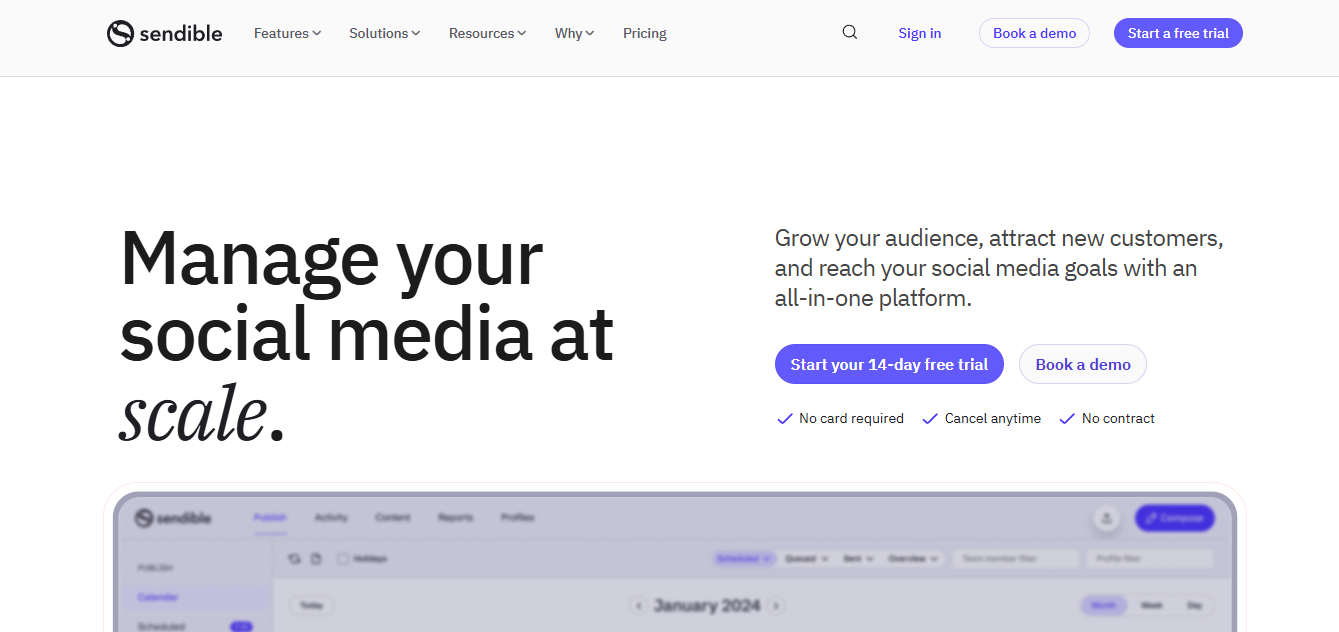The height and width of the screenshot is (632, 1339).
Task: Expand the Why dropdown menu
Action: (575, 33)
